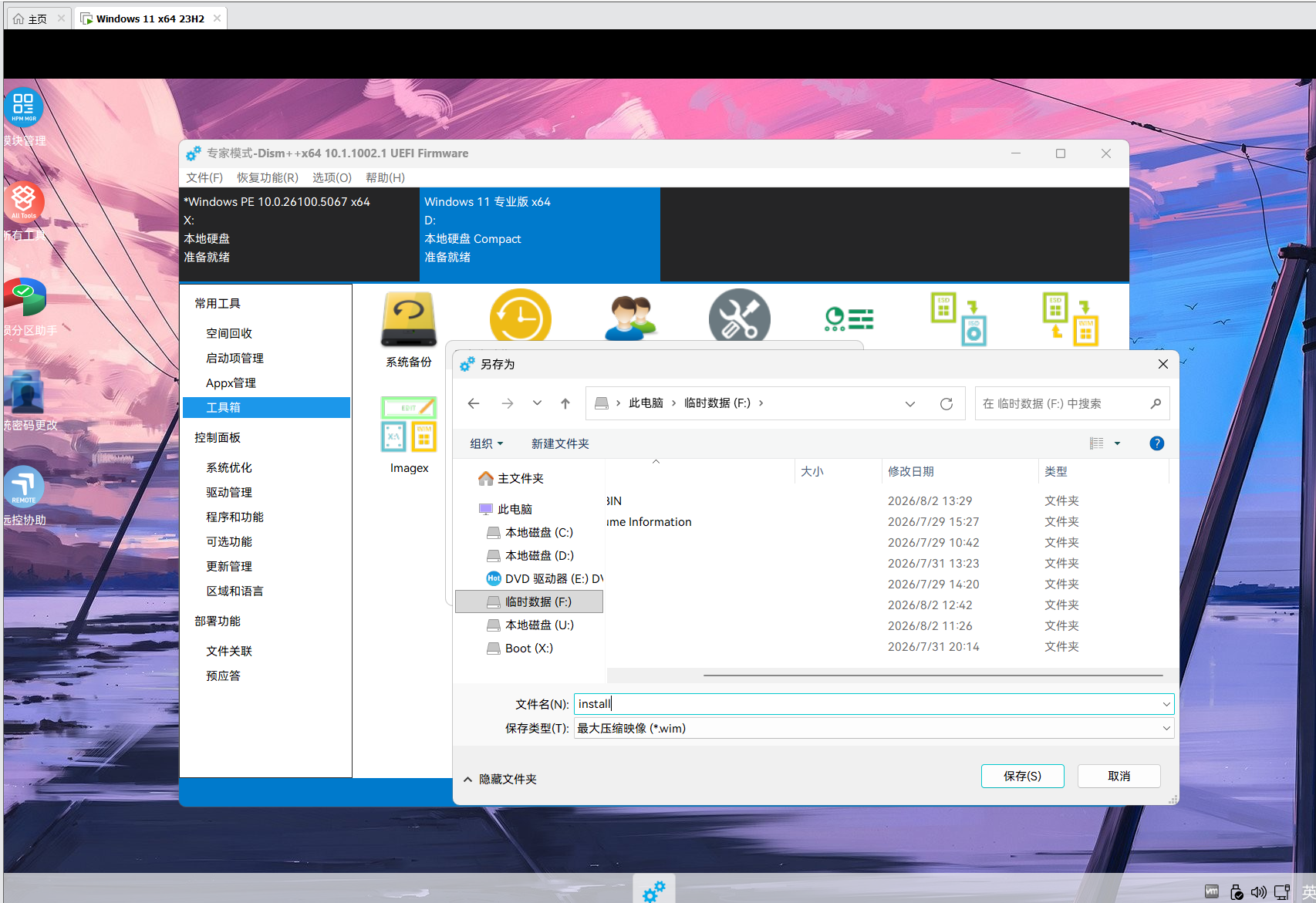This screenshot has height=903, width=1316.
Task: Open help in the Save As dialog
Action: [x=1157, y=443]
